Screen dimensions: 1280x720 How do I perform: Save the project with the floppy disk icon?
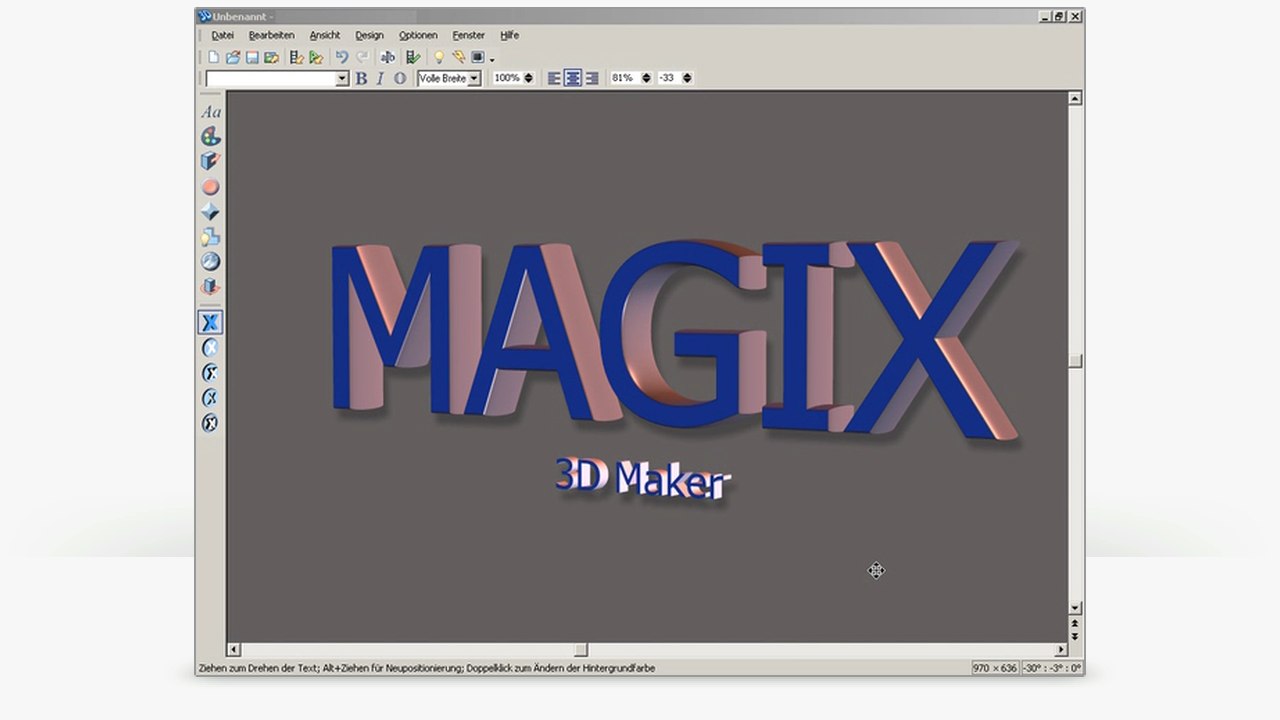[x=252, y=58]
